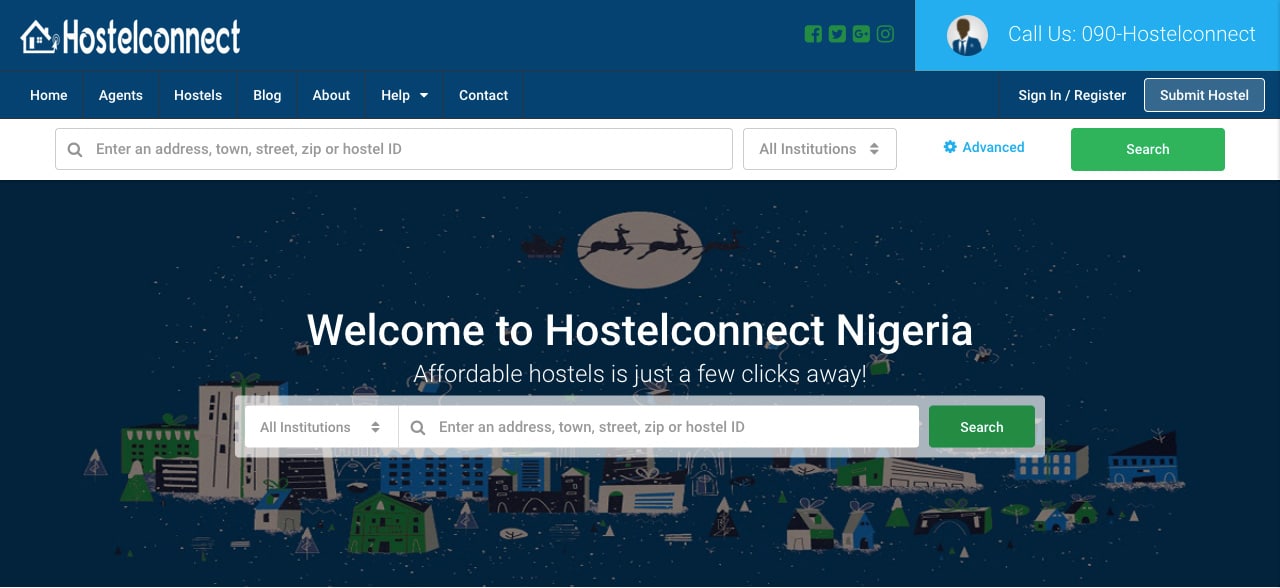Click the magnifier icon in top search bar

tap(75, 150)
